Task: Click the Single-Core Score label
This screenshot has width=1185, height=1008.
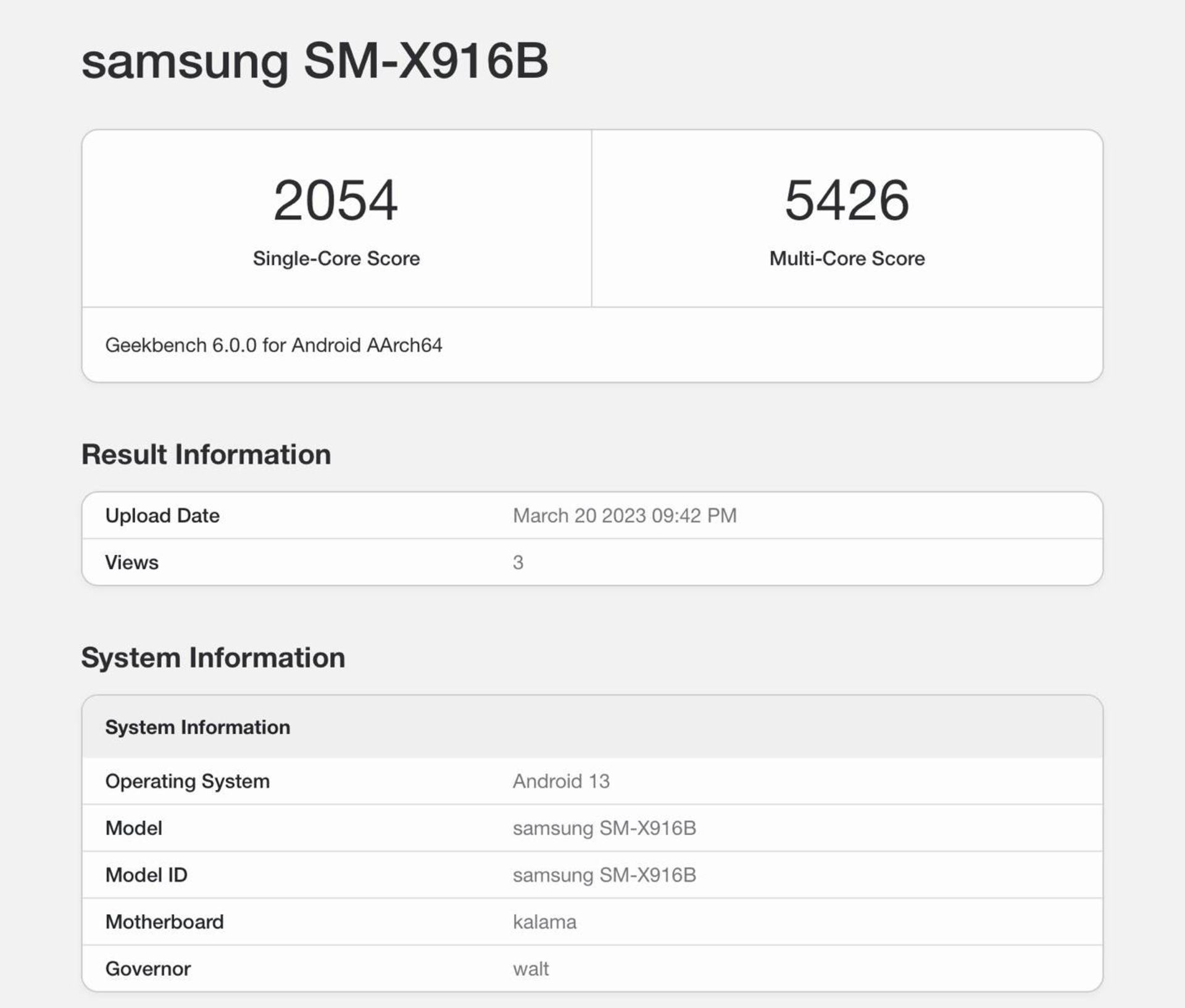Action: [x=336, y=258]
